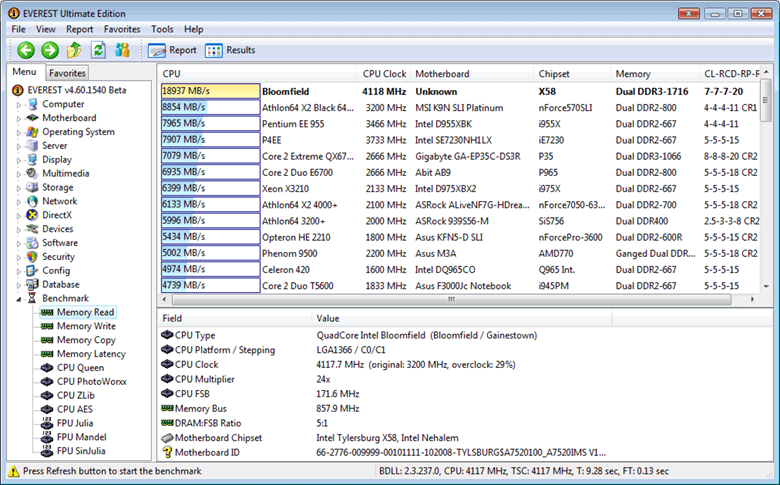780x485 pixels.
Task: Select FPU SinJulia benchmark
Action: tap(81, 451)
